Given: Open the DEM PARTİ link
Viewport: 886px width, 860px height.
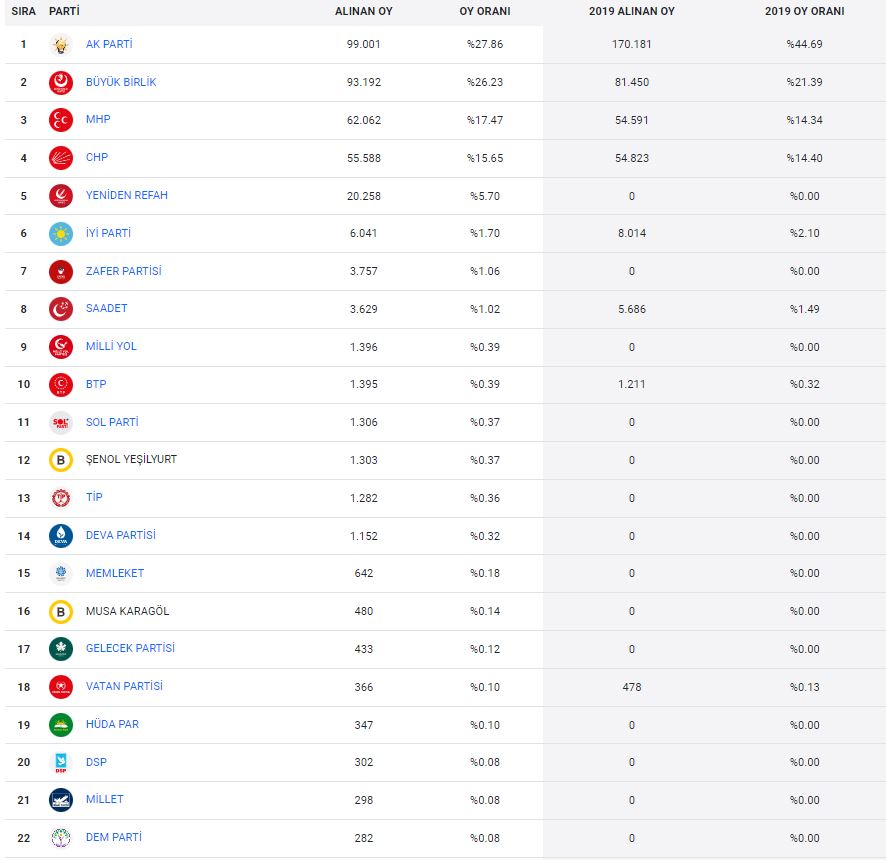Looking at the screenshot, I should (113, 838).
